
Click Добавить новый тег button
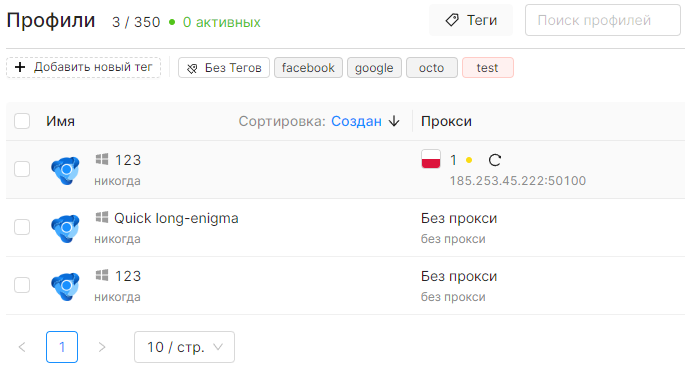(83, 67)
